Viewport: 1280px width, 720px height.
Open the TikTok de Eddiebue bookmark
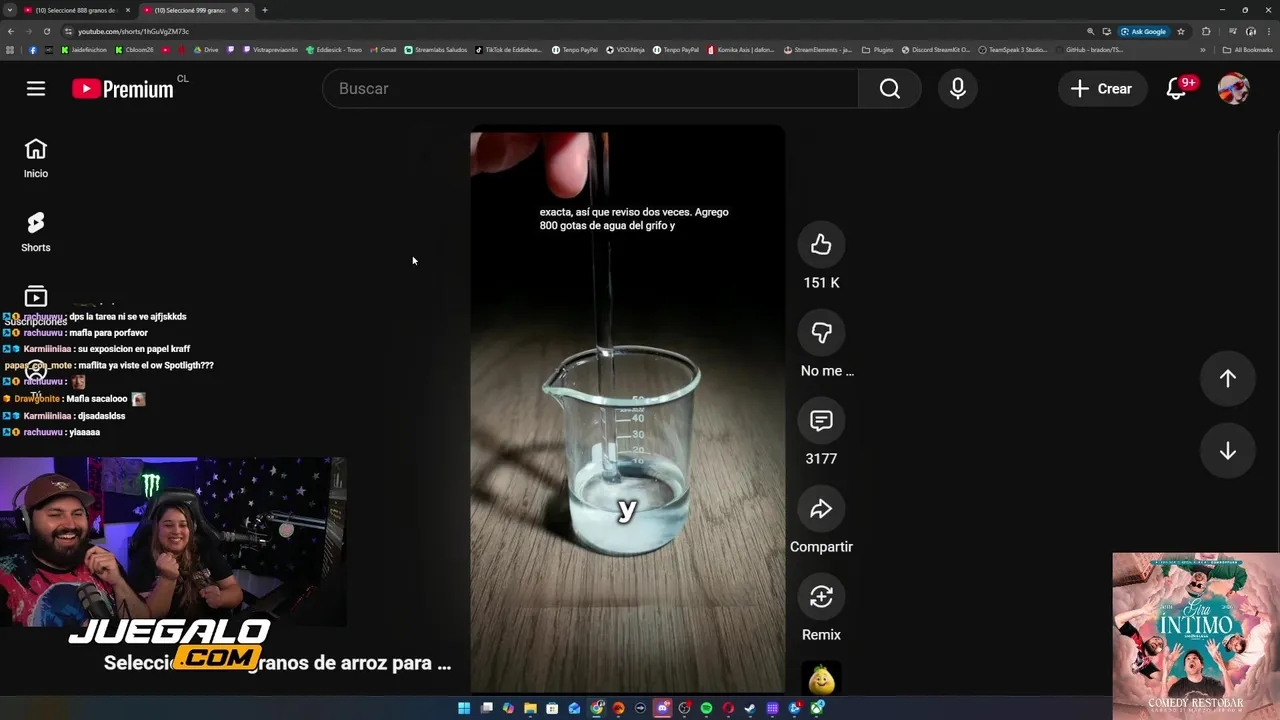(508, 50)
